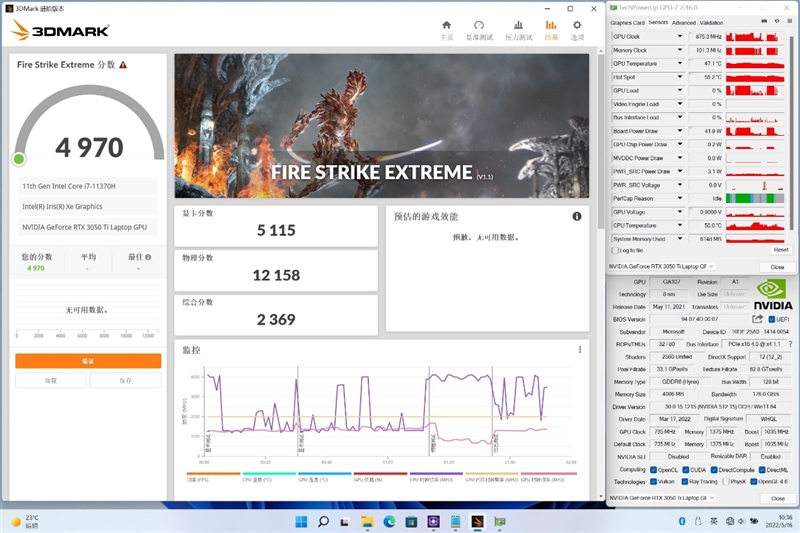Click the GPU-Z refresh icon

(x=777, y=21)
